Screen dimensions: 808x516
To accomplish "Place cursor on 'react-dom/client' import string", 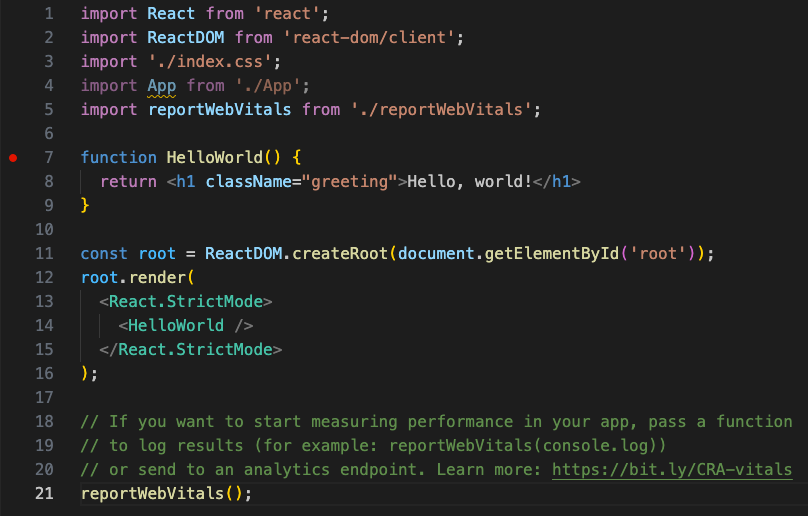I will (x=369, y=38).
